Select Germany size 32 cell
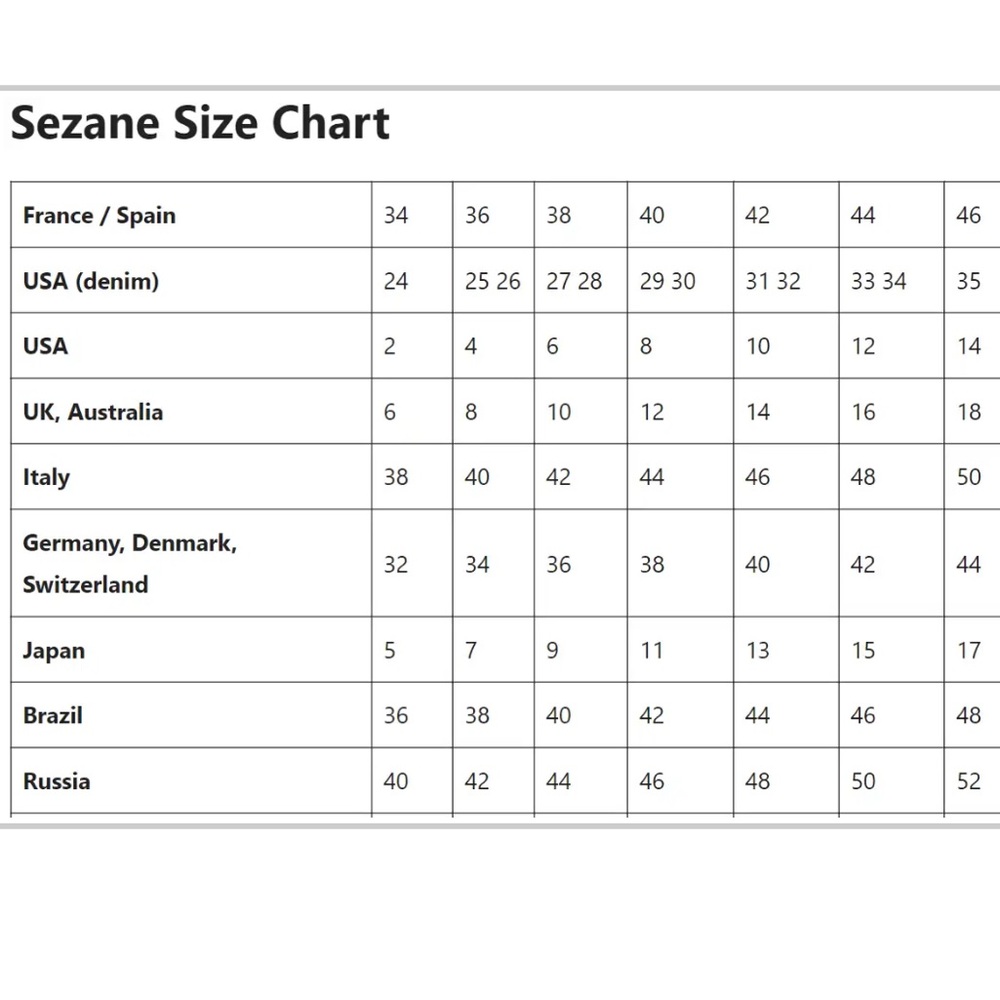The height and width of the screenshot is (1000, 1000). 396,565
